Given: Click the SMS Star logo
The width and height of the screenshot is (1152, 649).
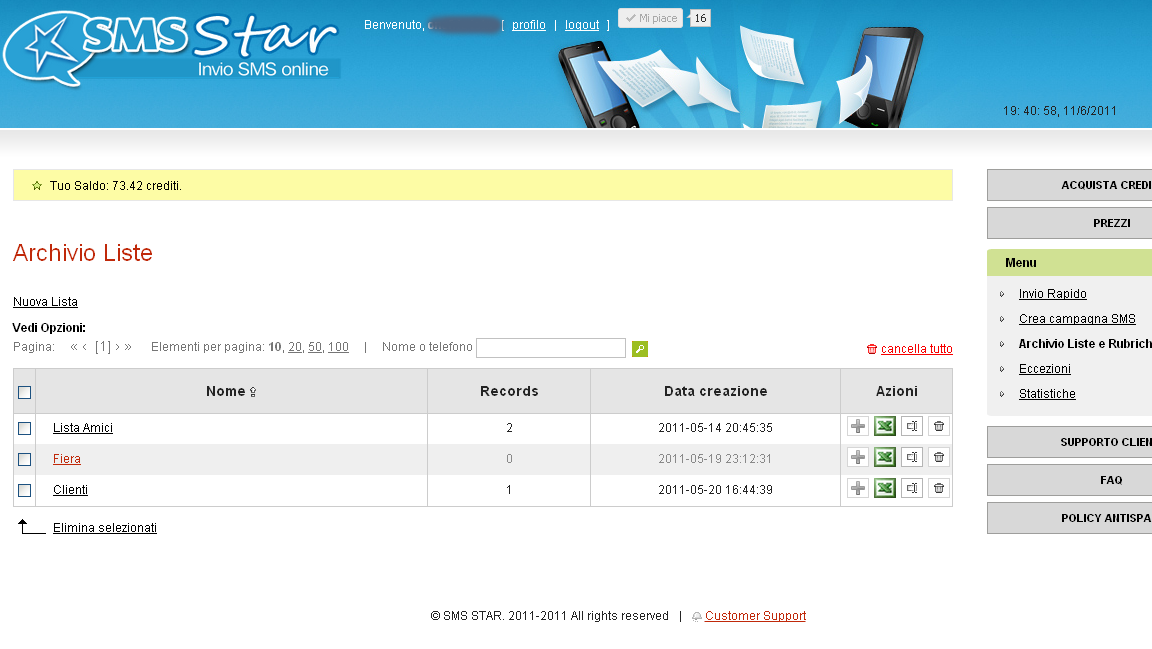Looking at the screenshot, I should (x=170, y=47).
